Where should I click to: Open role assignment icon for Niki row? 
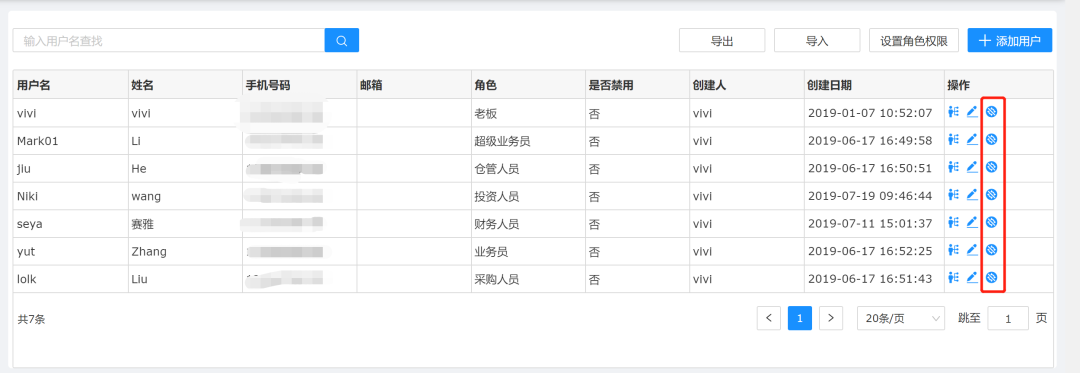click(954, 195)
